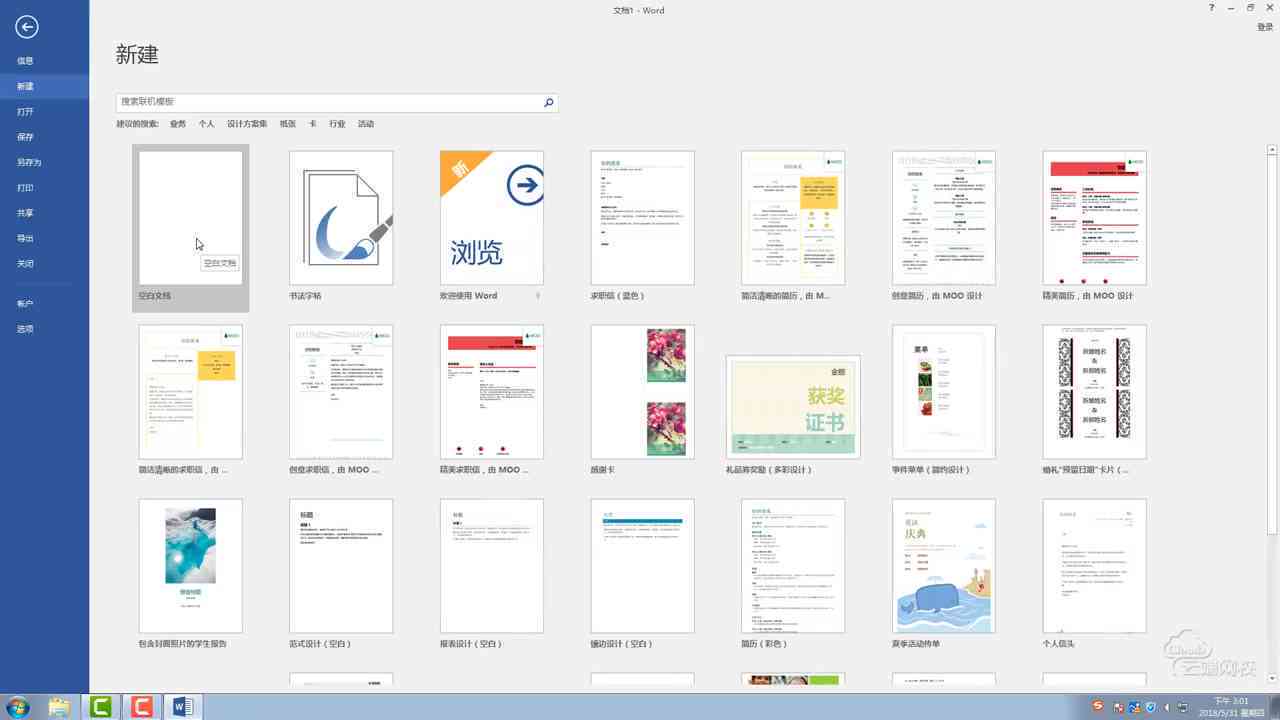Image resolution: width=1280 pixels, height=720 pixels.
Task: Focus the 搜索联机模板 search box
Action: coord(328,102)
